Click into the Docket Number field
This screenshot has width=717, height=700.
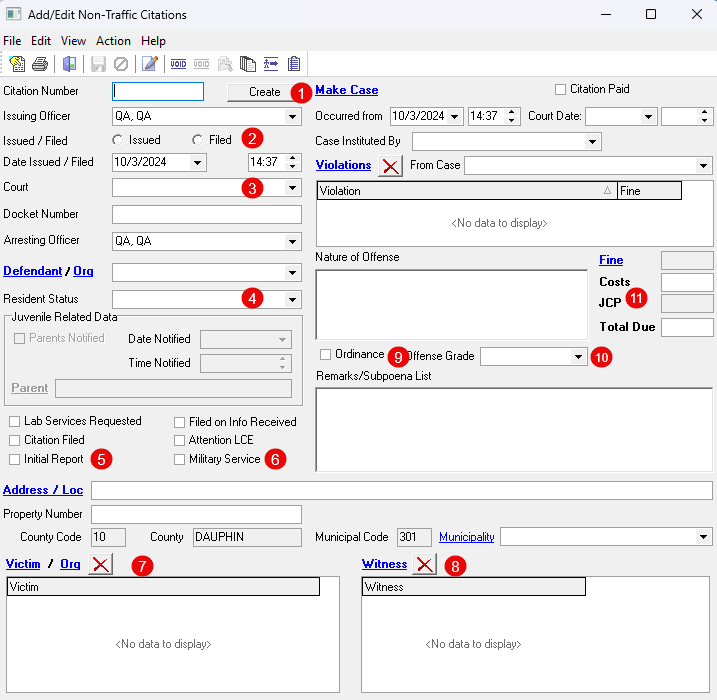point(206,214)
